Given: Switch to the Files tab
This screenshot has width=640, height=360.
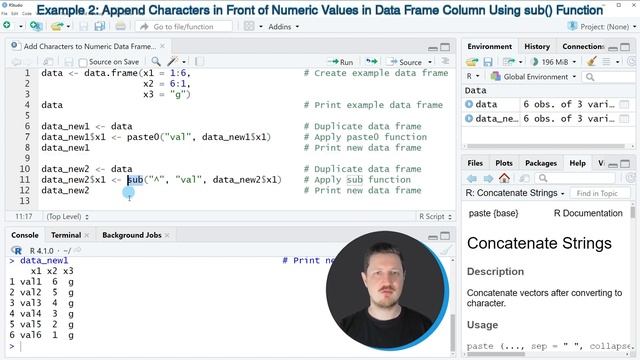Looking at the screenshot, I should click(475, 163).
